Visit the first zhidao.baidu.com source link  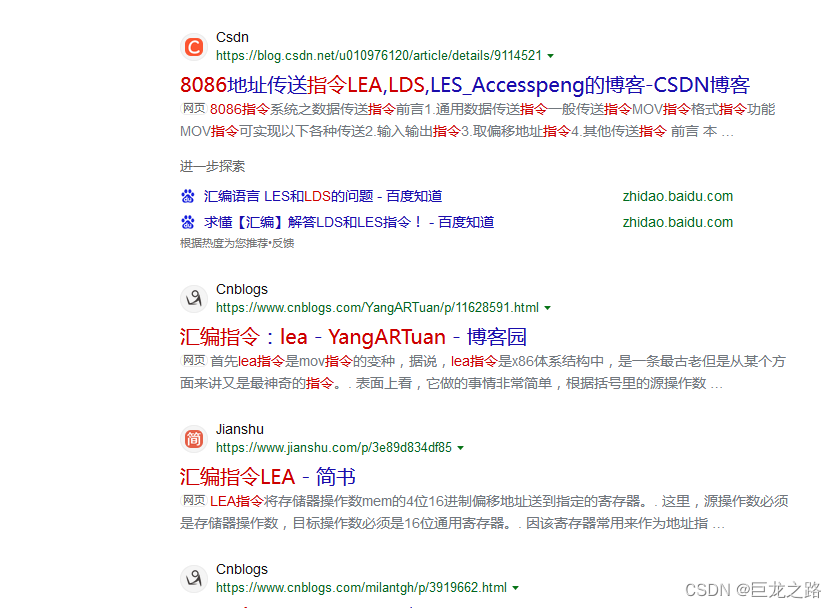(677, 195)
